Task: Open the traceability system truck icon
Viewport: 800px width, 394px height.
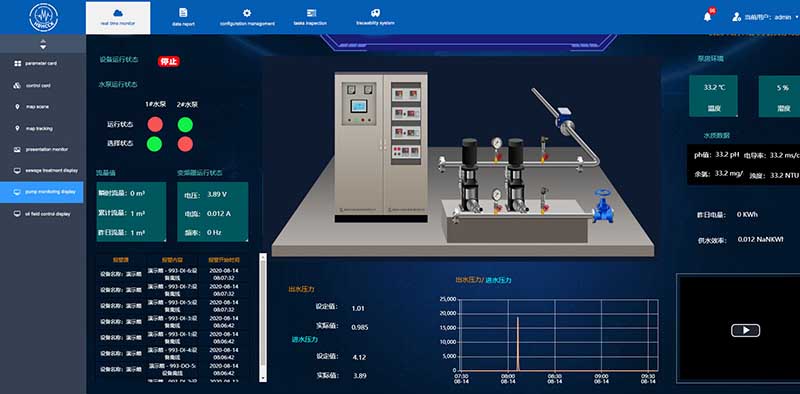Action: click(375, 13)
